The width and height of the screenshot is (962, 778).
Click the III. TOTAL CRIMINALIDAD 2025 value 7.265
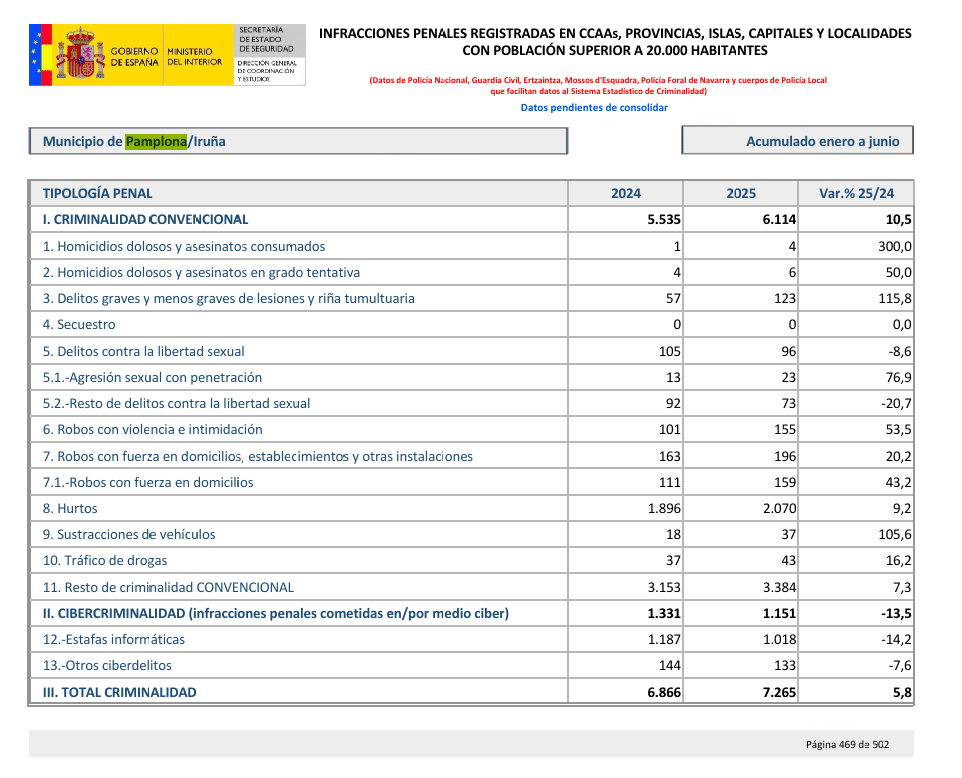[778, 692]
